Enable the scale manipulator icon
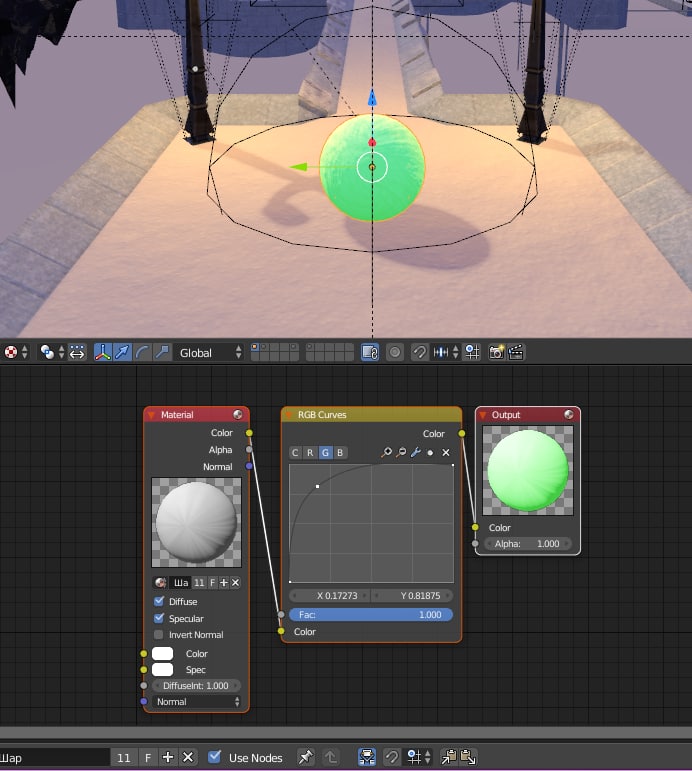 point(161,352)
